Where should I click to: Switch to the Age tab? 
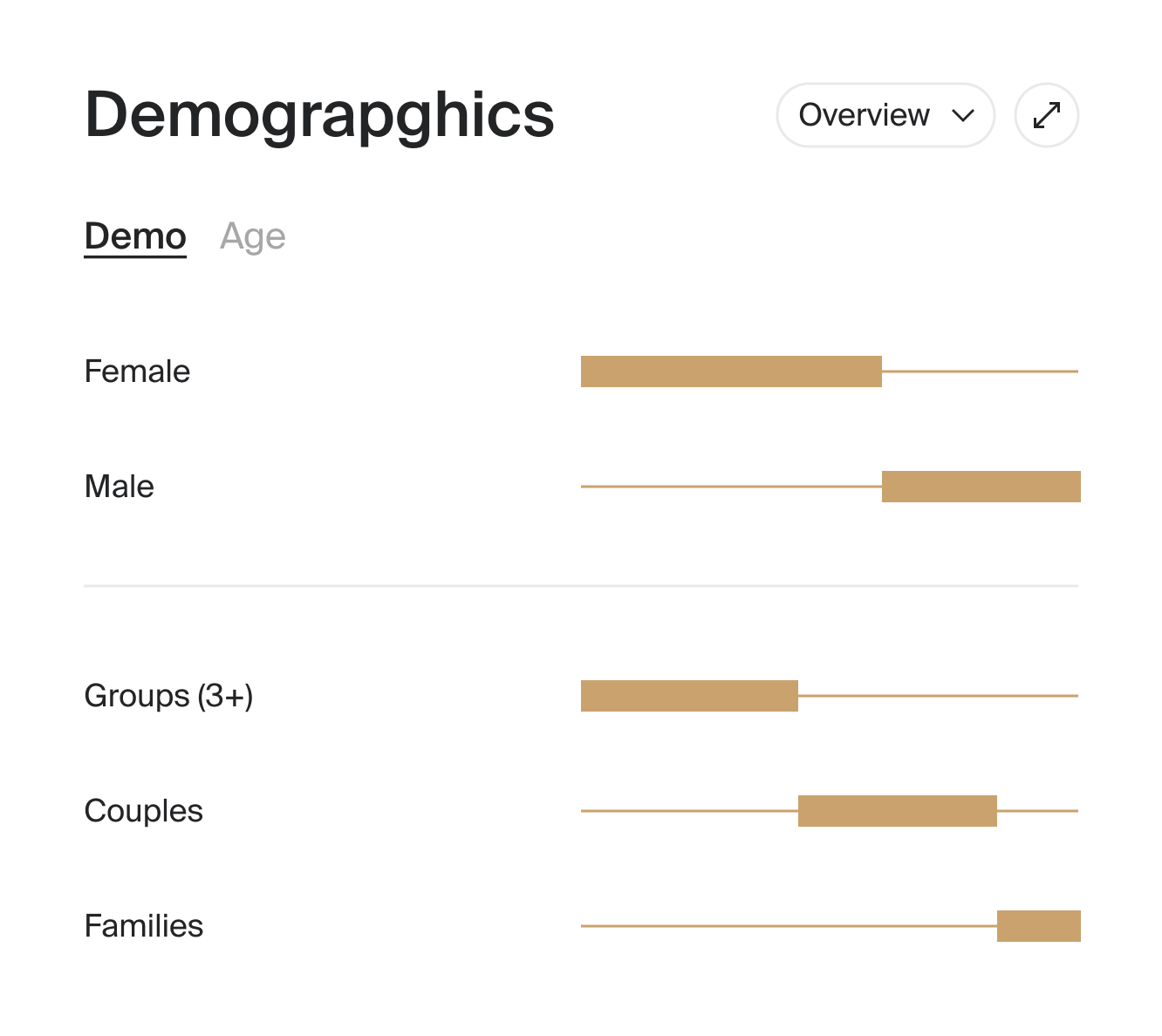point(253,235)
